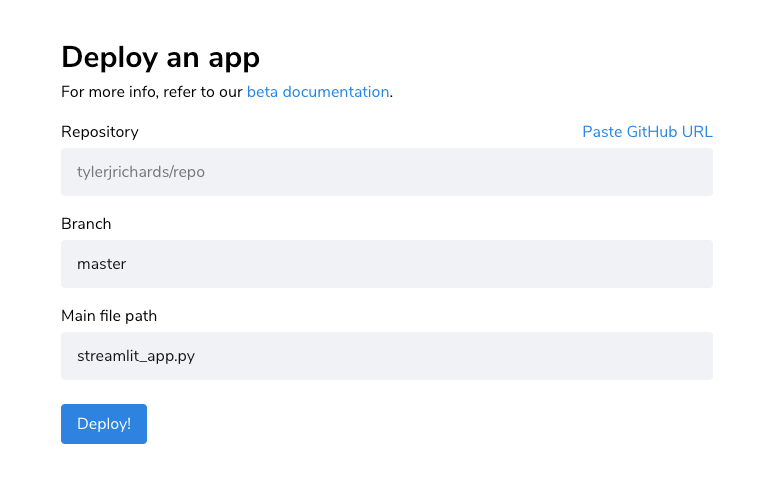Image resolution: width=767 pixels, height=497 pixels.
Task: Use the GitHub URL paste option beside Repository
Action: click(647, 132)
